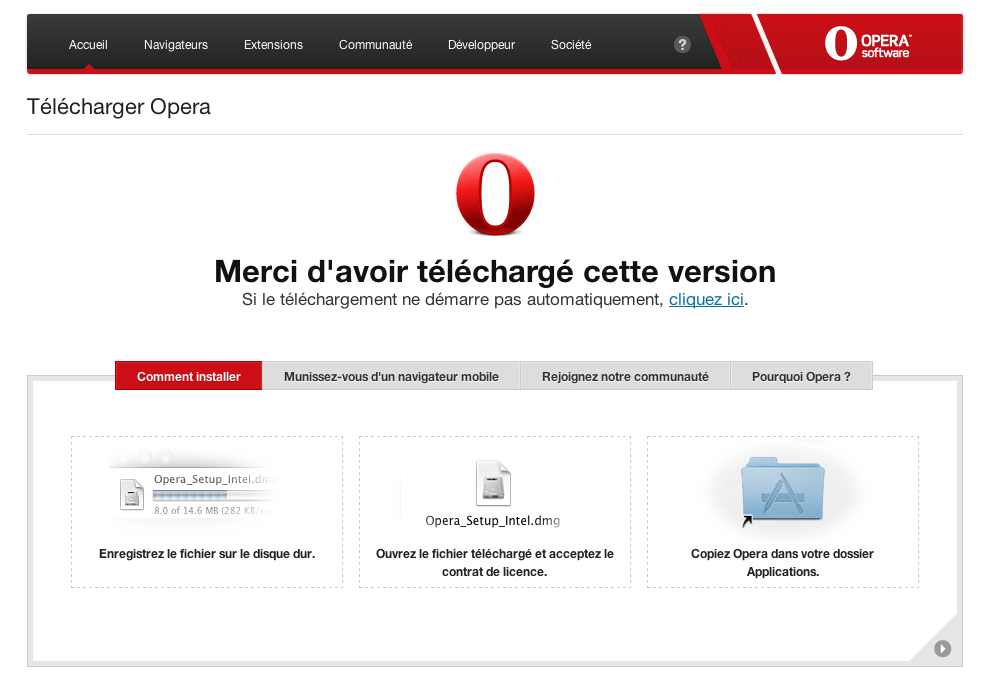
Task: Follow the cliquez ici download link
Action: [x=706, y=300]
